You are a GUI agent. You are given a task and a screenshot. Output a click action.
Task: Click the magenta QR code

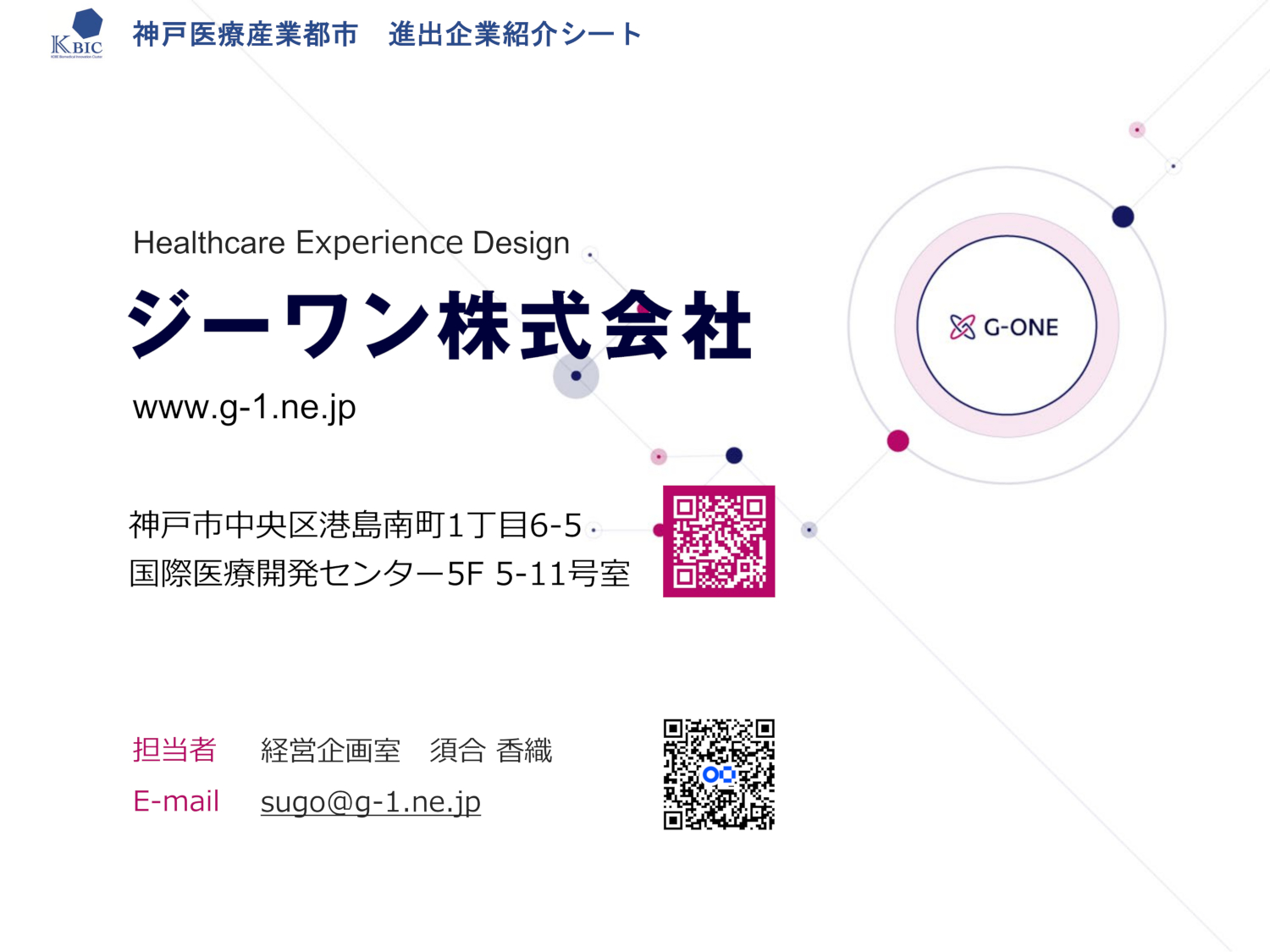(x=719, y=542)
